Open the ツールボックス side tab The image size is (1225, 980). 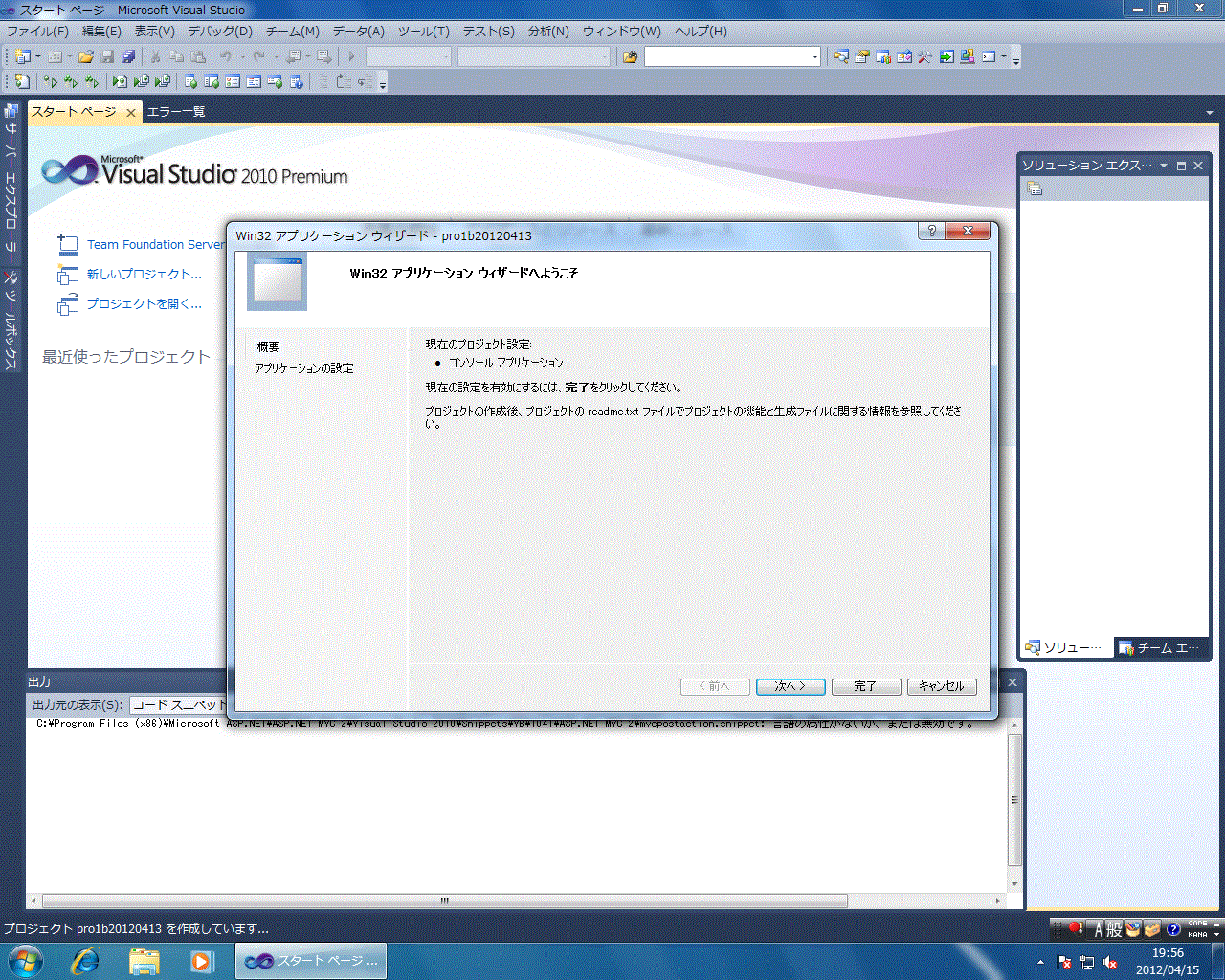point(11,322)
